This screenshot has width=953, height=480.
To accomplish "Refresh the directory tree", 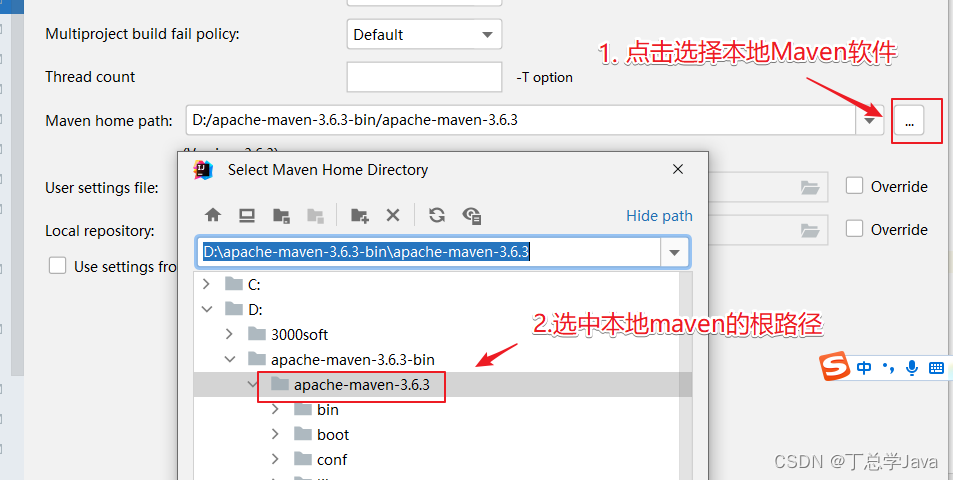I will click(x=436, y=215).
